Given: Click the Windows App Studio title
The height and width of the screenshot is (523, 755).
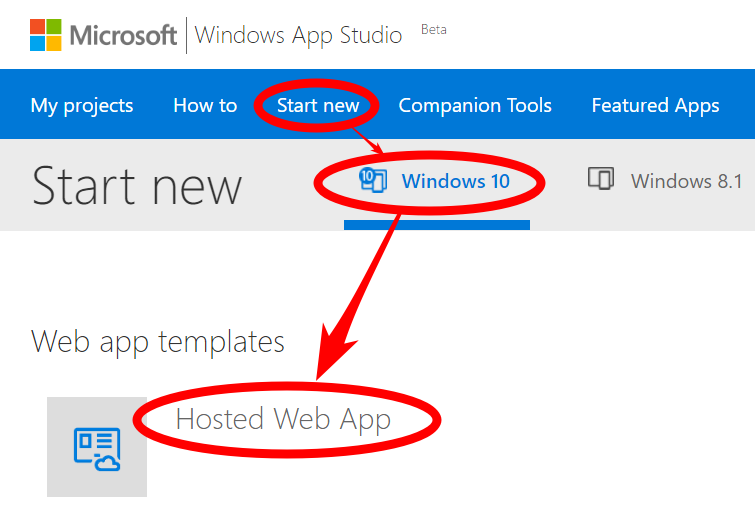Looking at the screenshot, I should [x=298, y=36].
